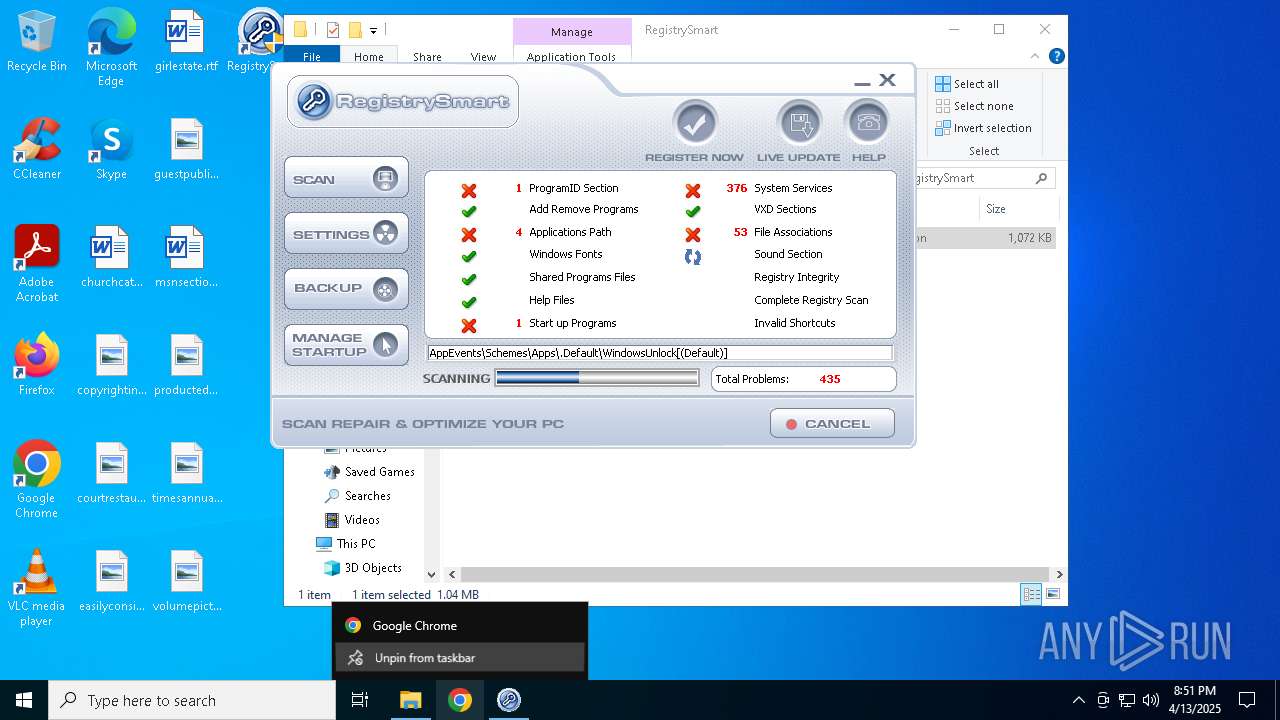The width and height of the screenshot is (1280, 720).
Task: Click the red X beside File Associations
Action: [x=693, y=234]
